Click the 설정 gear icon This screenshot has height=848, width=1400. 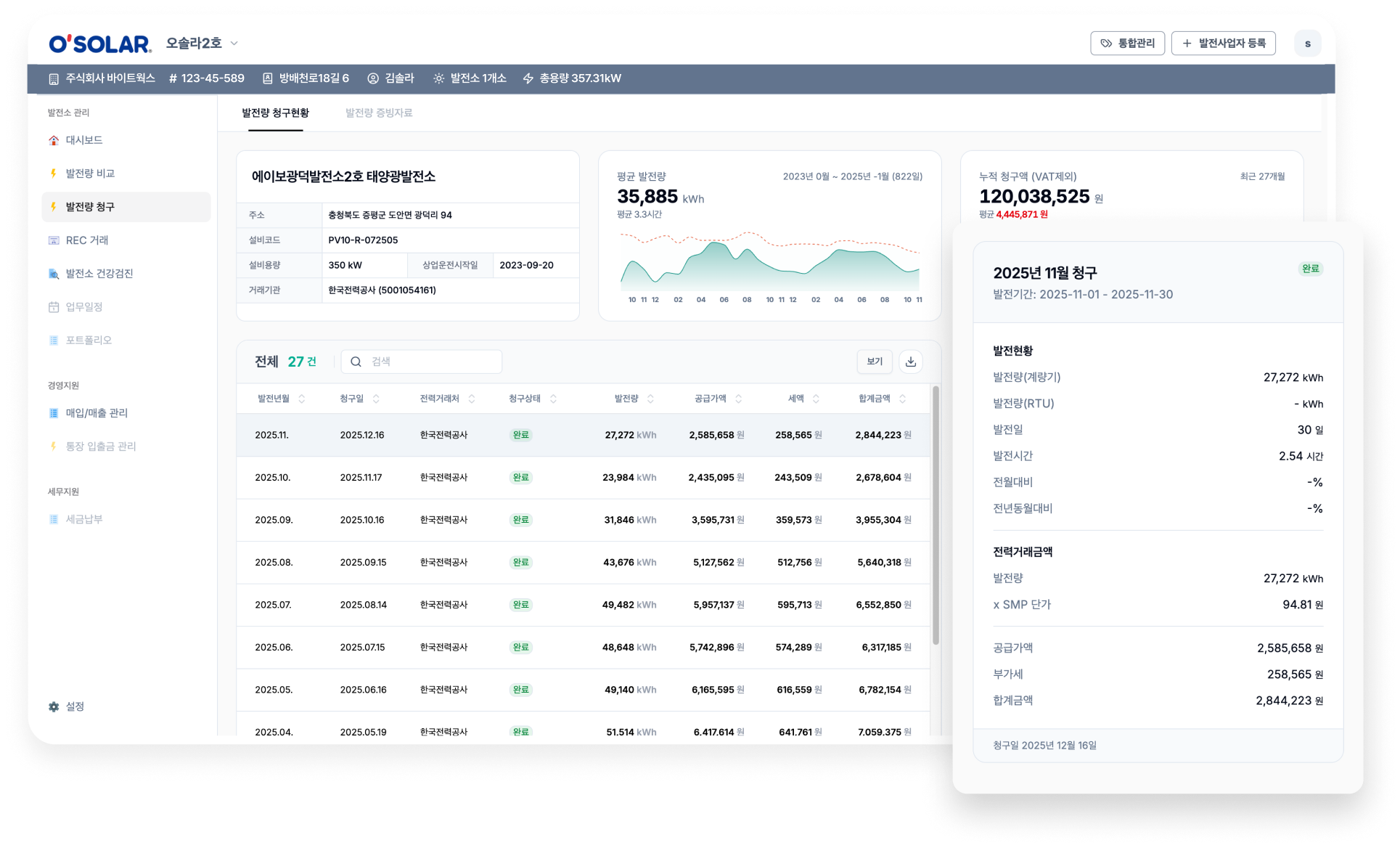coord(54,706)
